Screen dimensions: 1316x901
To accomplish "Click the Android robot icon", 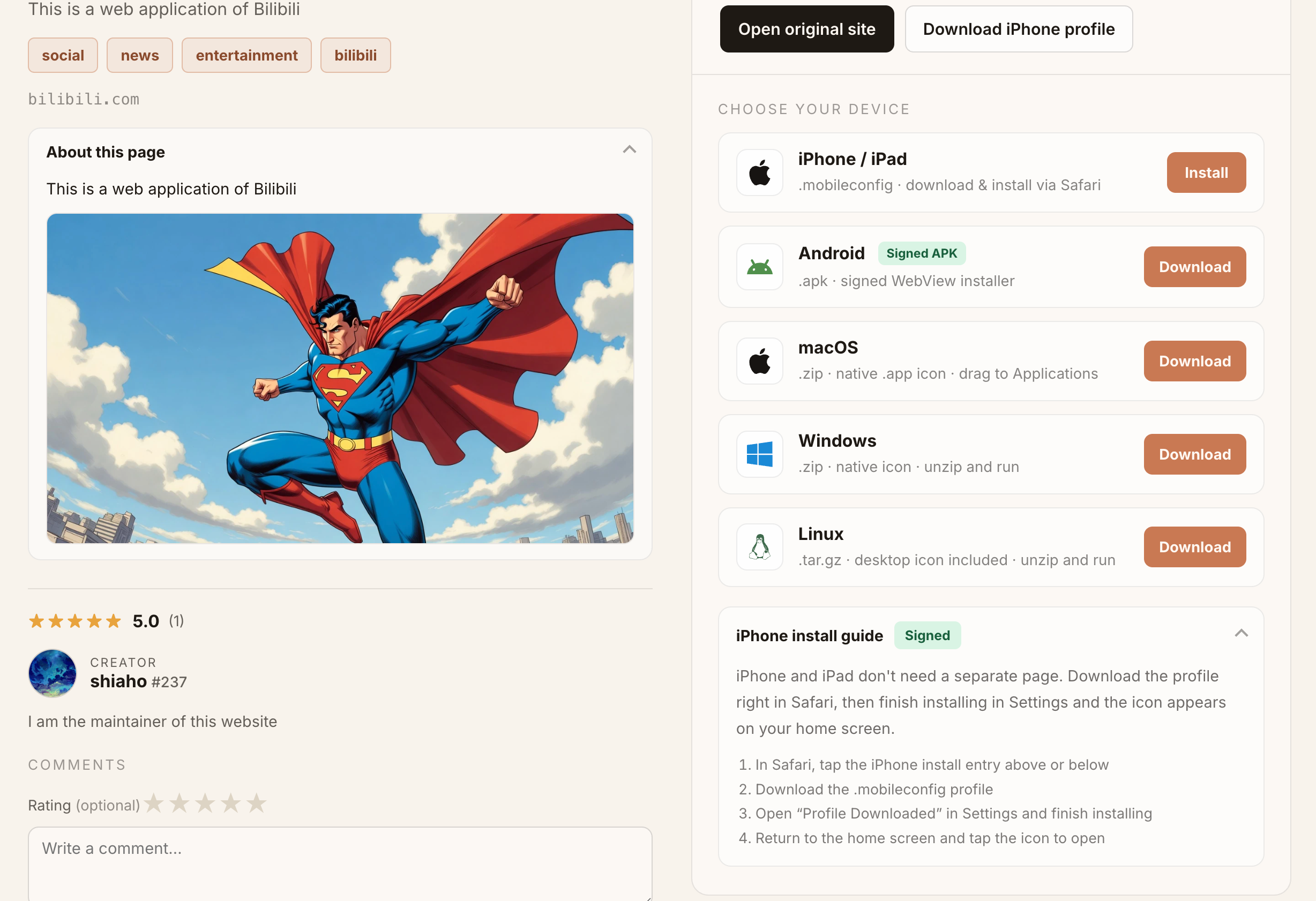I will pyautogui.click(x=759, y=267).
